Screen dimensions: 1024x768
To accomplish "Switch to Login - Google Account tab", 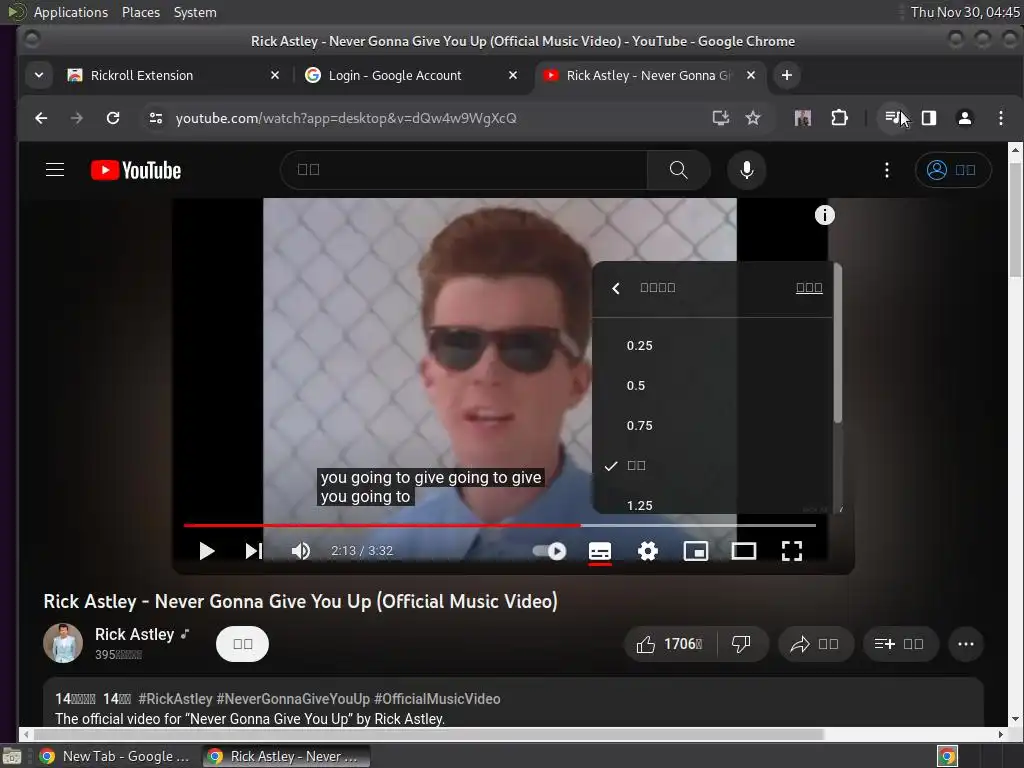I will 408,75.
